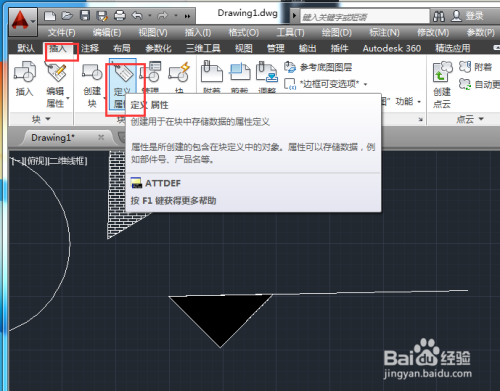Switch to the 管理 ribbon tab

point(276,48)
